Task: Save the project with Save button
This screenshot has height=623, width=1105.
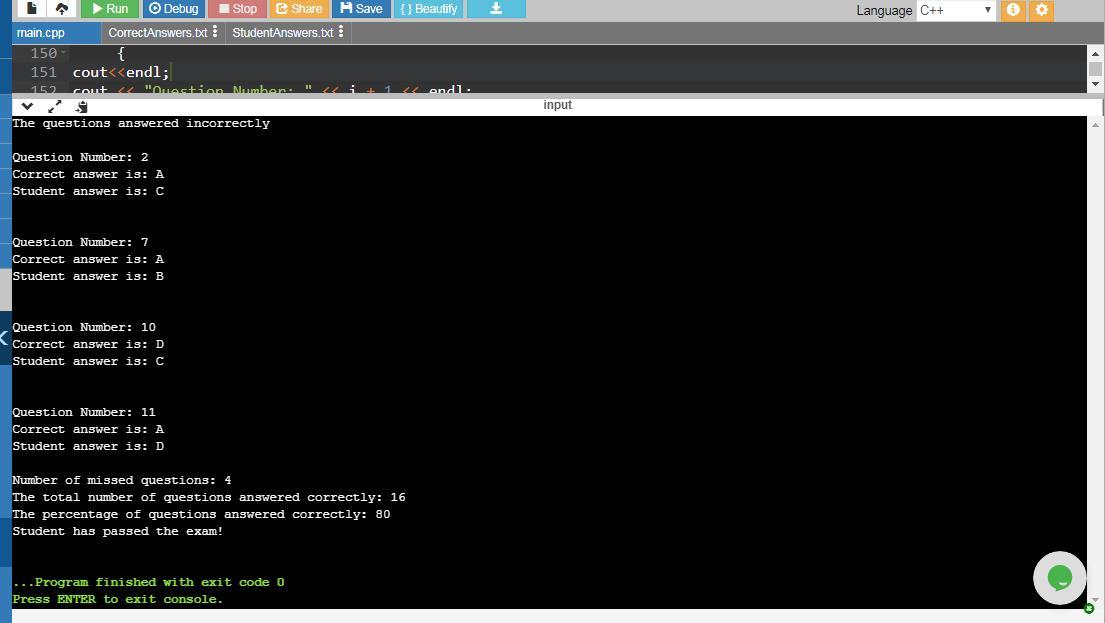Action: coord(361,8)
